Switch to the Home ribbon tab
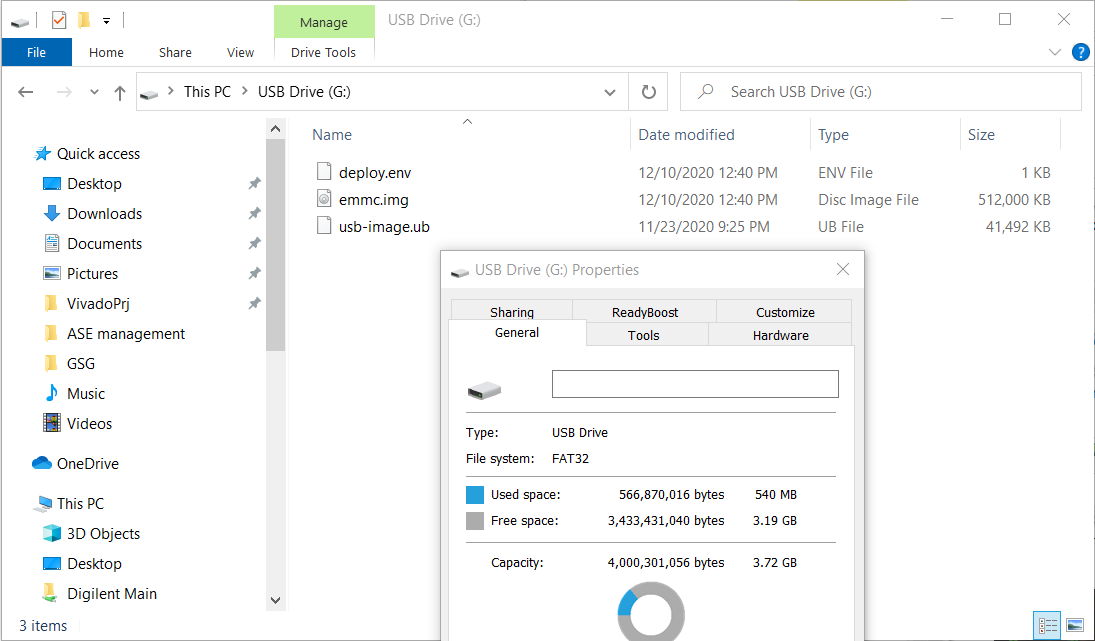The image size is (1095, 641). point(106,52)
